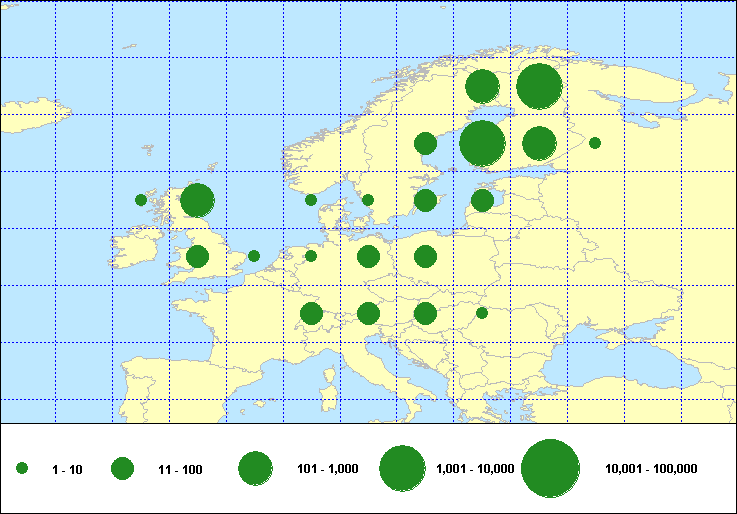Select the circle over central Germany

point(368,257)
